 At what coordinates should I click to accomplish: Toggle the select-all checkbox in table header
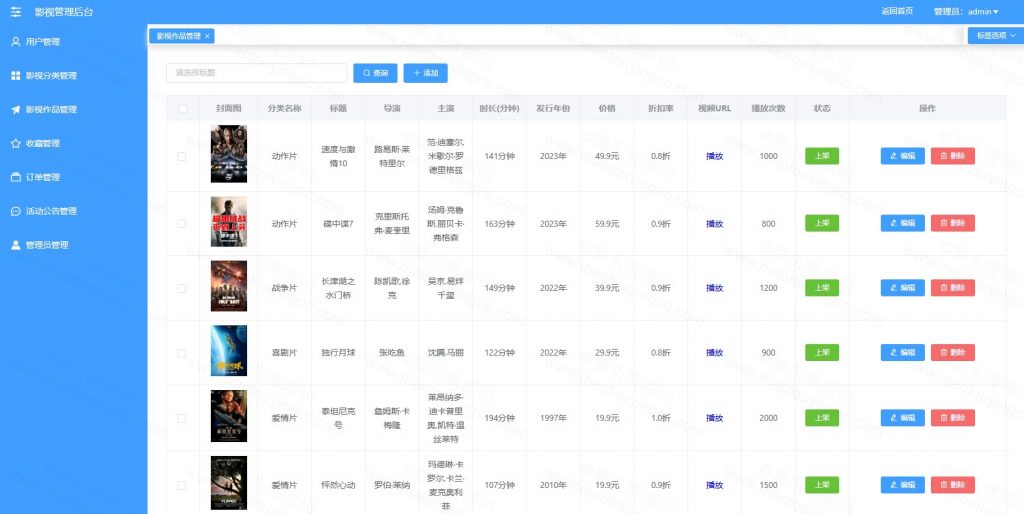(x=182, y=108)
